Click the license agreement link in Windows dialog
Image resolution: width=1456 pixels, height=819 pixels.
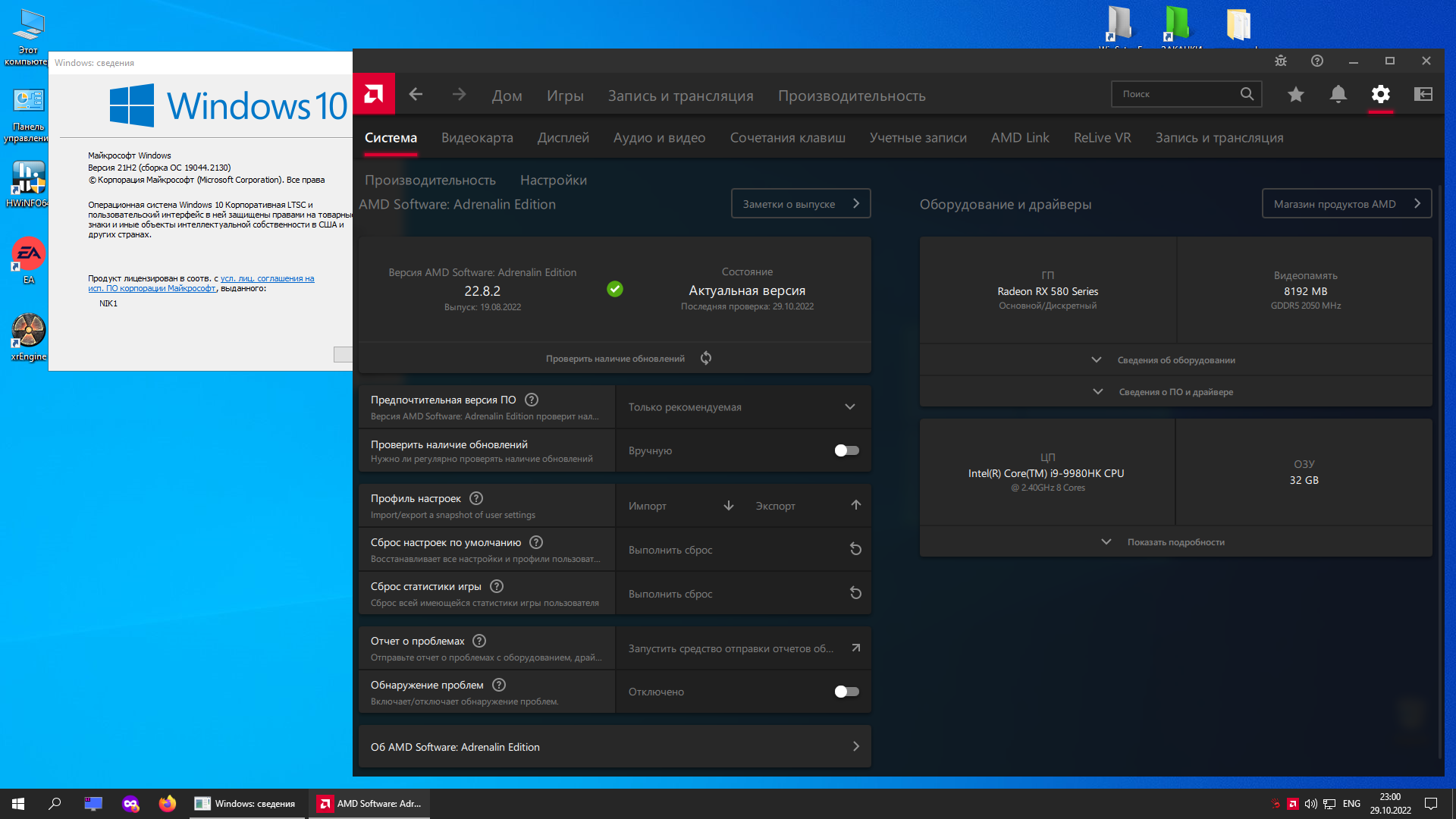pos(267,279)
